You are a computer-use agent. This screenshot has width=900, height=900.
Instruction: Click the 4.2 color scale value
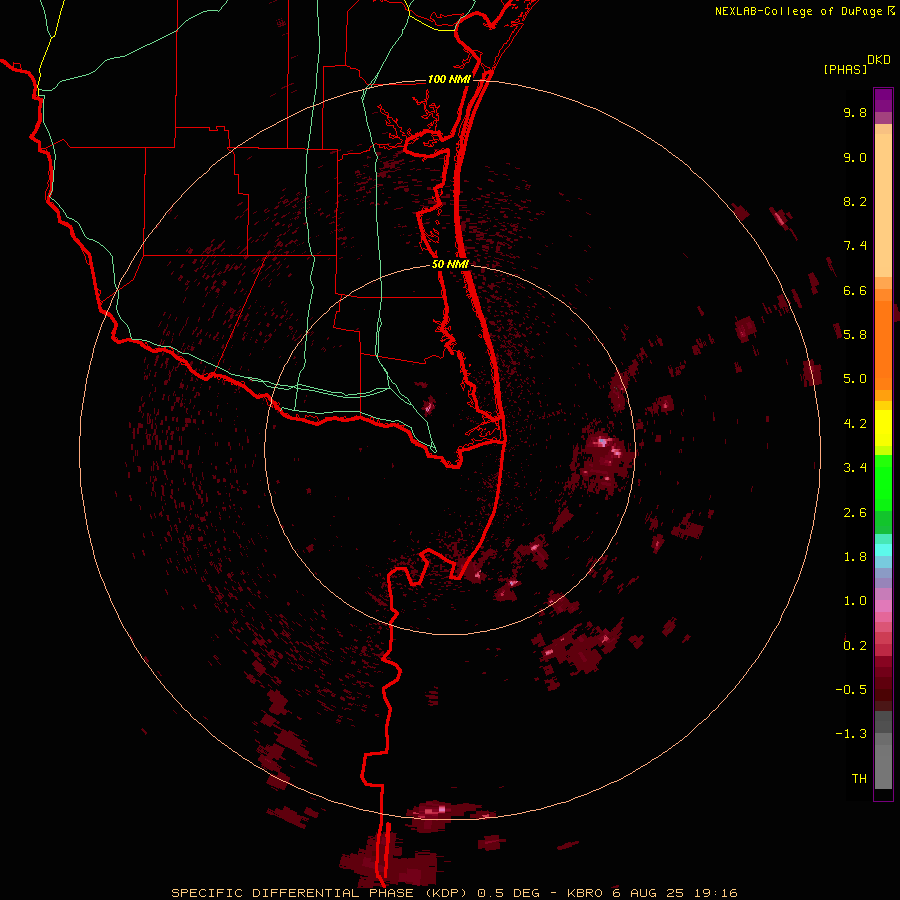click(855, 423)
